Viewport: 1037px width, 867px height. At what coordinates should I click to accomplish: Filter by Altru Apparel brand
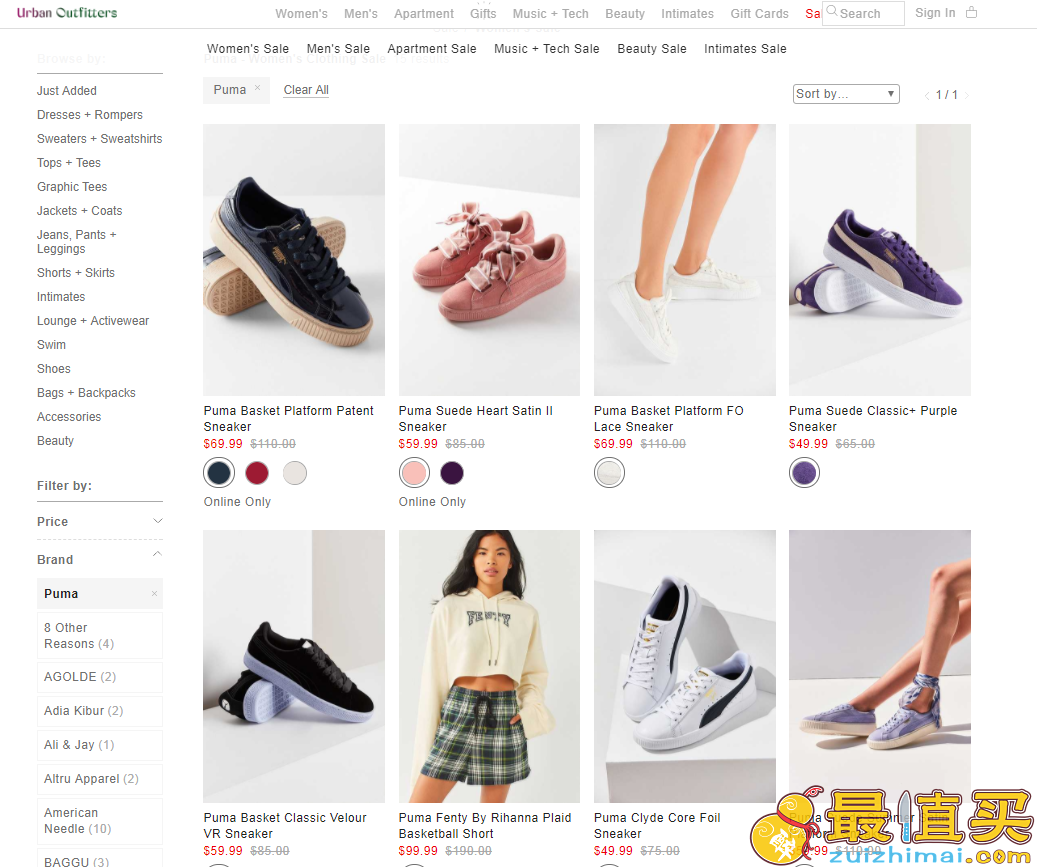pyautogui.click(x=100, y=779)
